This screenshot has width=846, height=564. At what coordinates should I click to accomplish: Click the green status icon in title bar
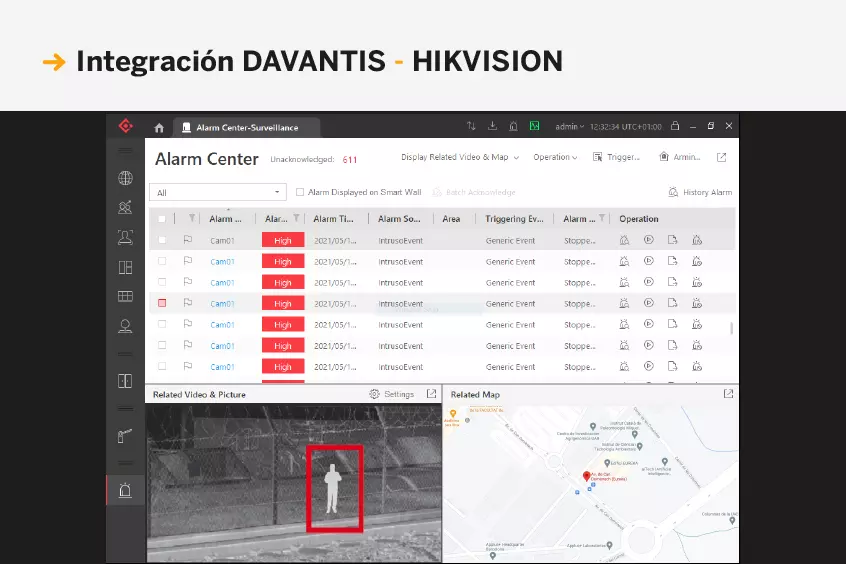534,126
